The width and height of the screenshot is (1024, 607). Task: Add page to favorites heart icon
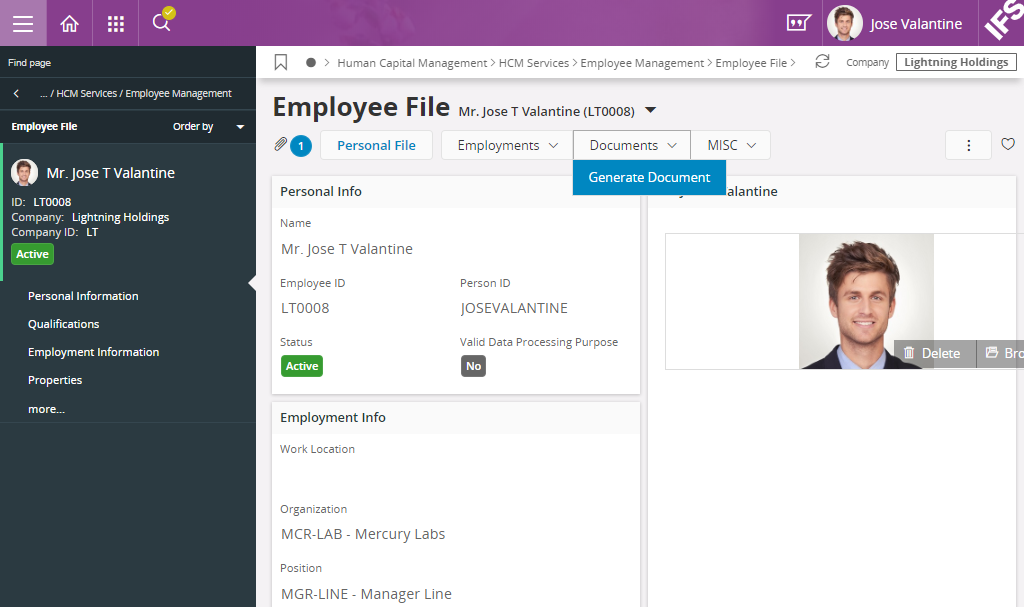(x=1008, y=145)
